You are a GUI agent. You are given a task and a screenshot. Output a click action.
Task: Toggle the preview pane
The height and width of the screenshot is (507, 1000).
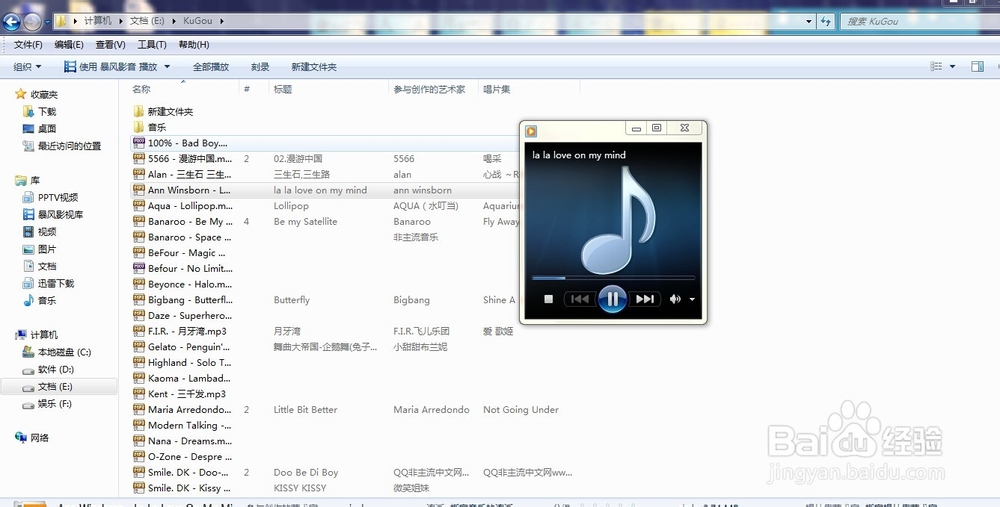click(977, 66)
